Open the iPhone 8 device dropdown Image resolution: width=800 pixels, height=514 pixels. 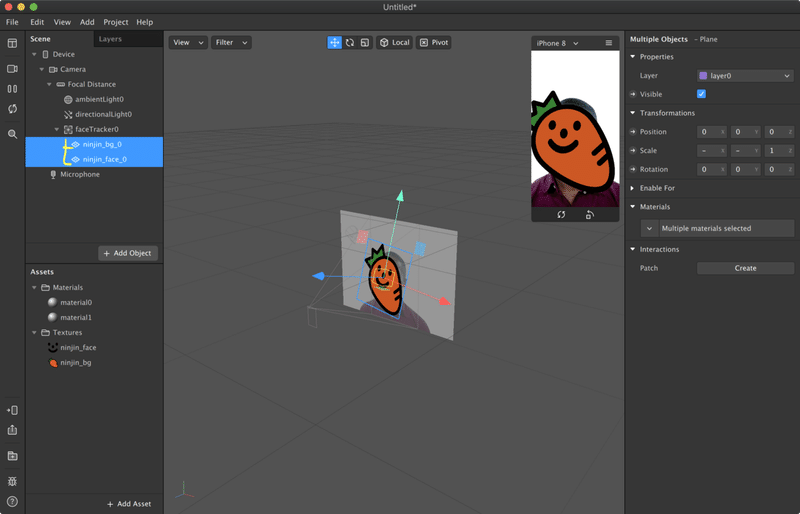pos(558,43)
